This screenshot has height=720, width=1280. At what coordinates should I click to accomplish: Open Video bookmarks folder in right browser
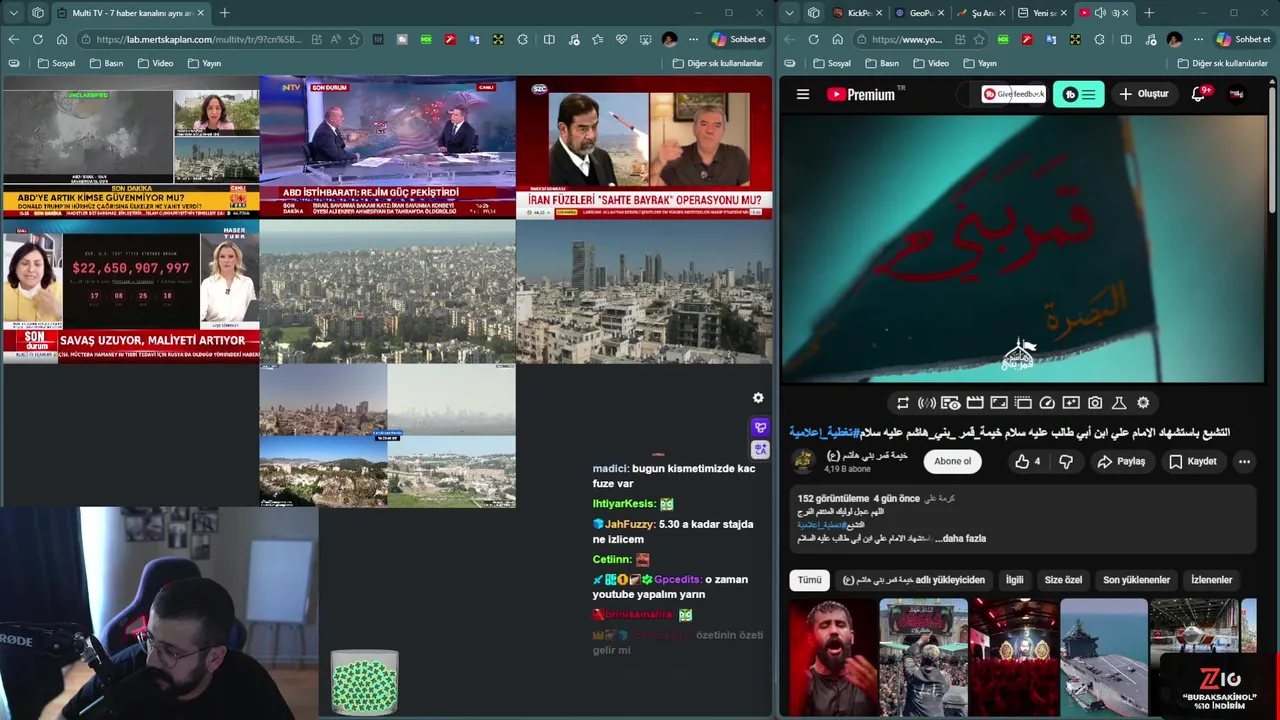click(x=930, y=63)
